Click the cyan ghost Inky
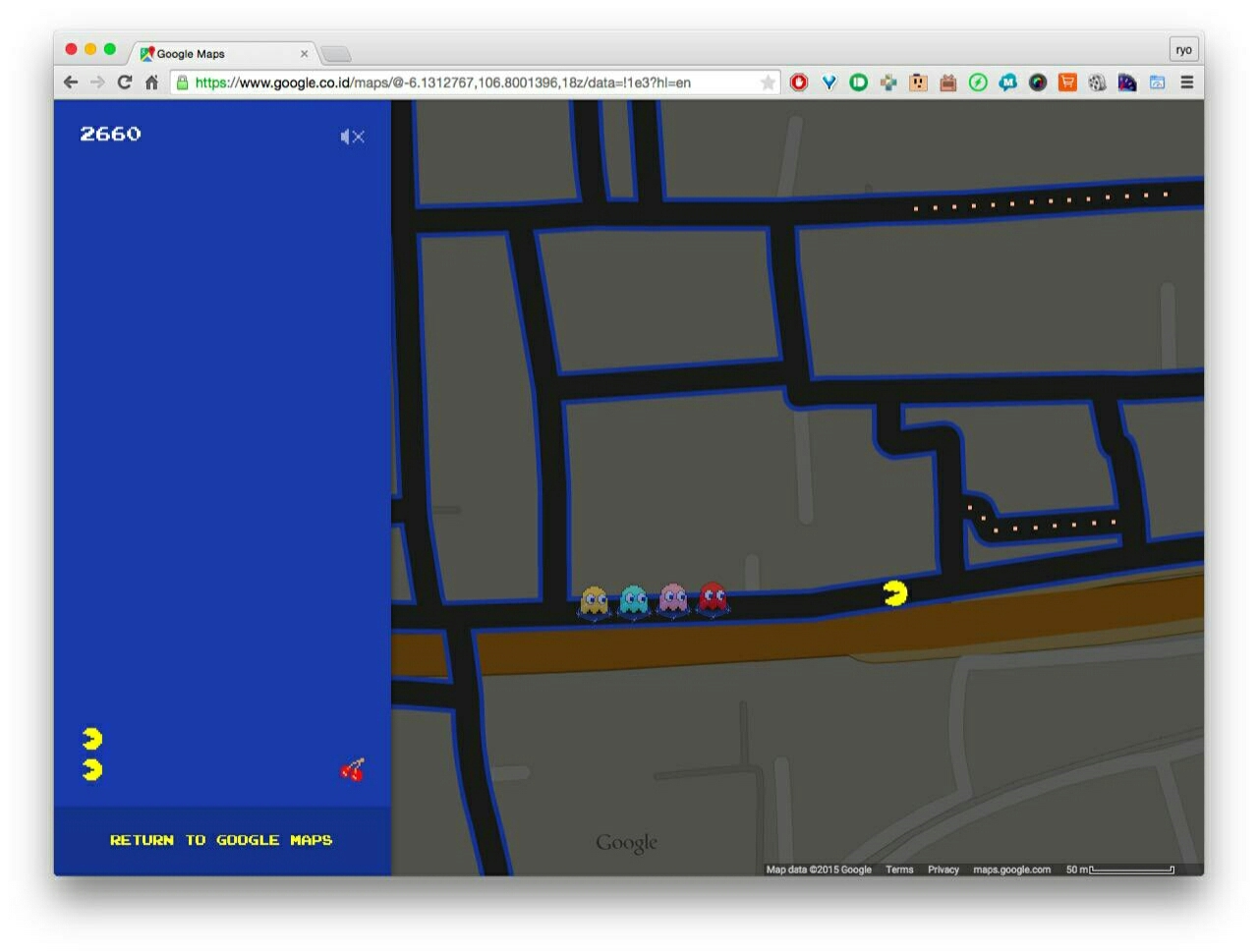The height and width of the screenshot is (952, 1258). pyautogui.click(x=634, y=600)
